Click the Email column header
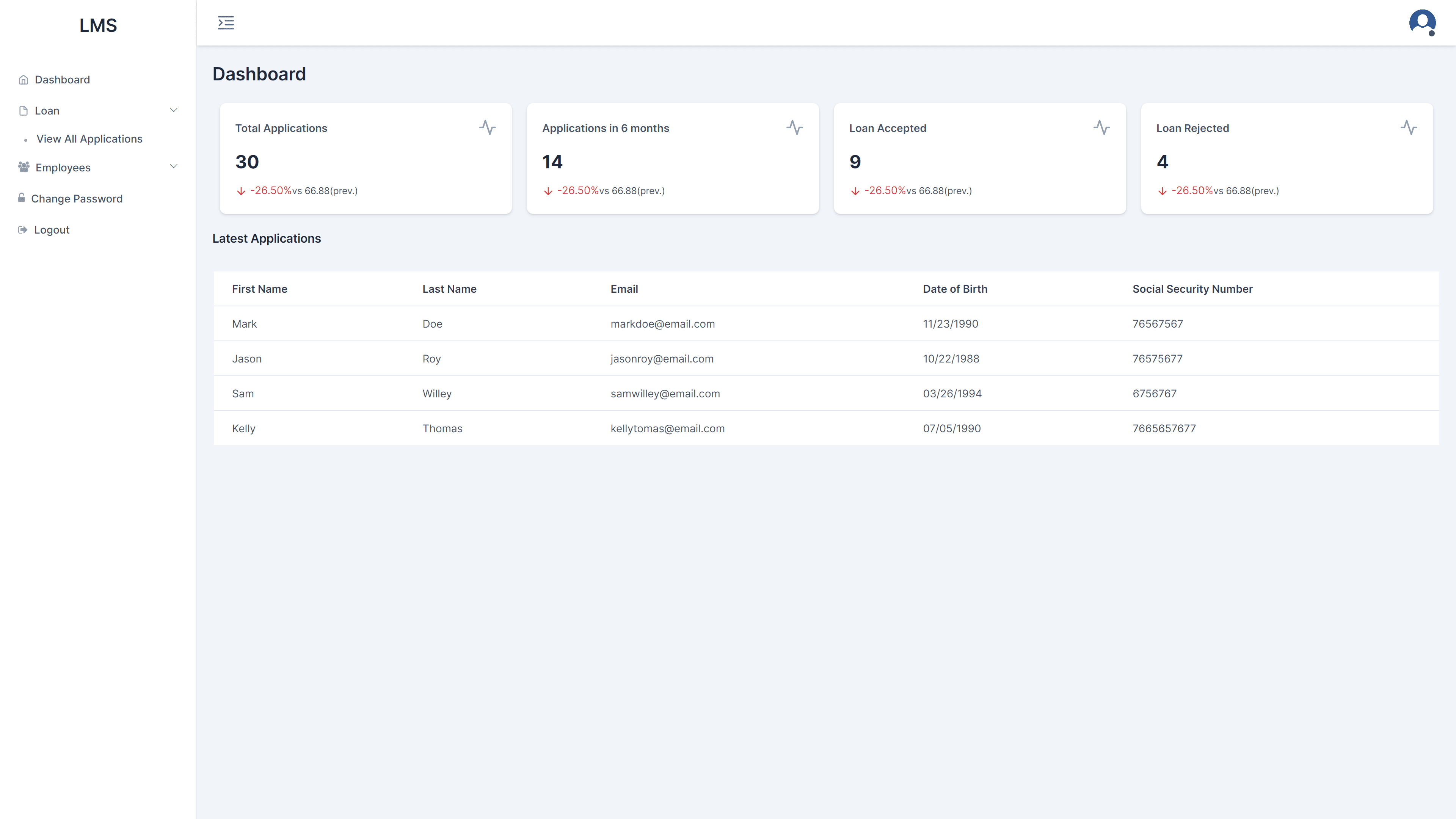Viewport: 1456px width, 819px height. (x=624, y=289)
